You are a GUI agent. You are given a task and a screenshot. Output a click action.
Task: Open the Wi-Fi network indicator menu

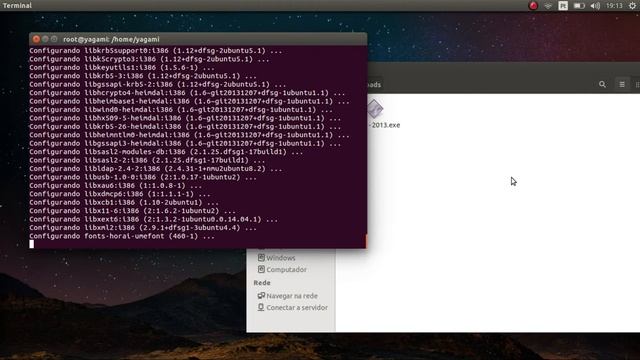pyautogui.click(x=548, y=6)
